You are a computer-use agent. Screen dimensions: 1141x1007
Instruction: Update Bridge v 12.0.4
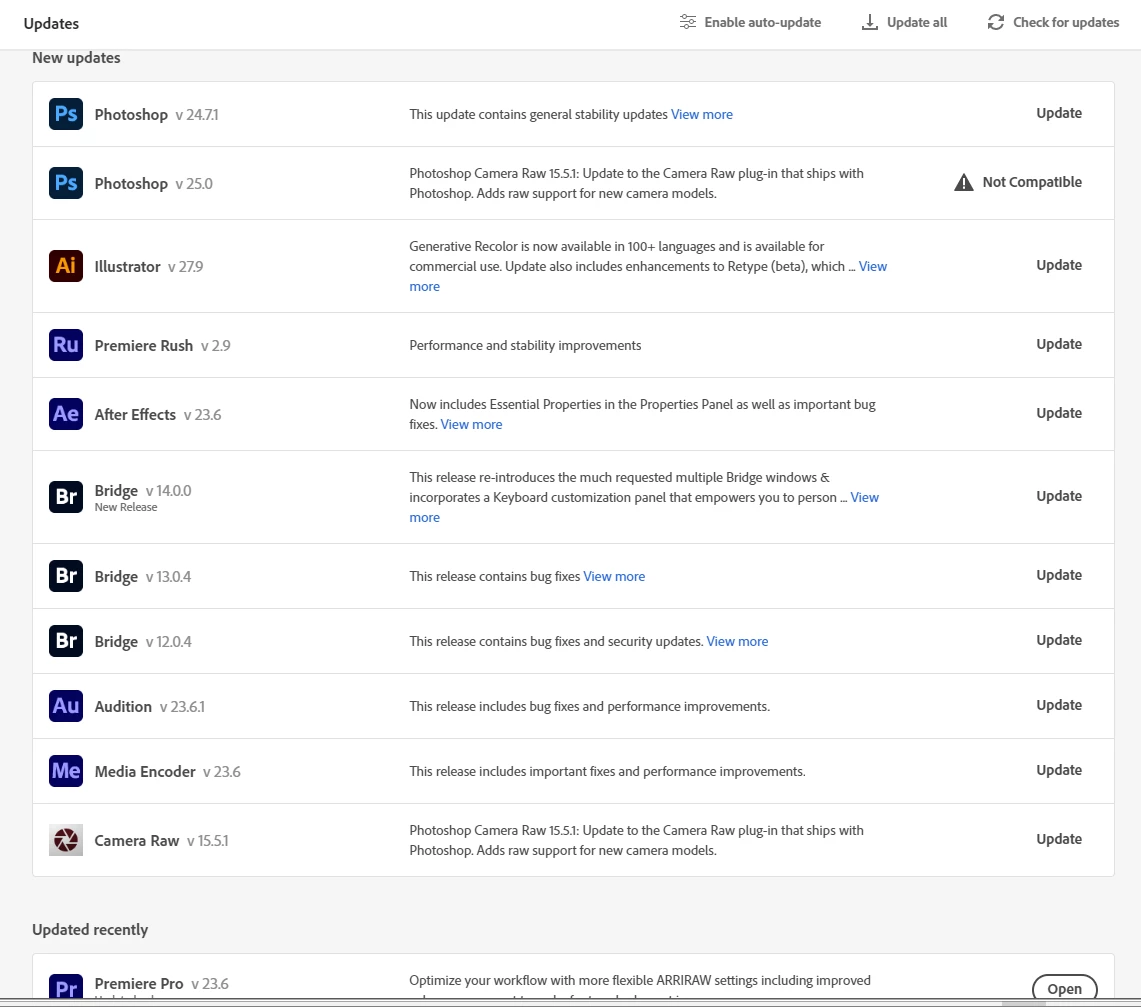pos(1059,640)
